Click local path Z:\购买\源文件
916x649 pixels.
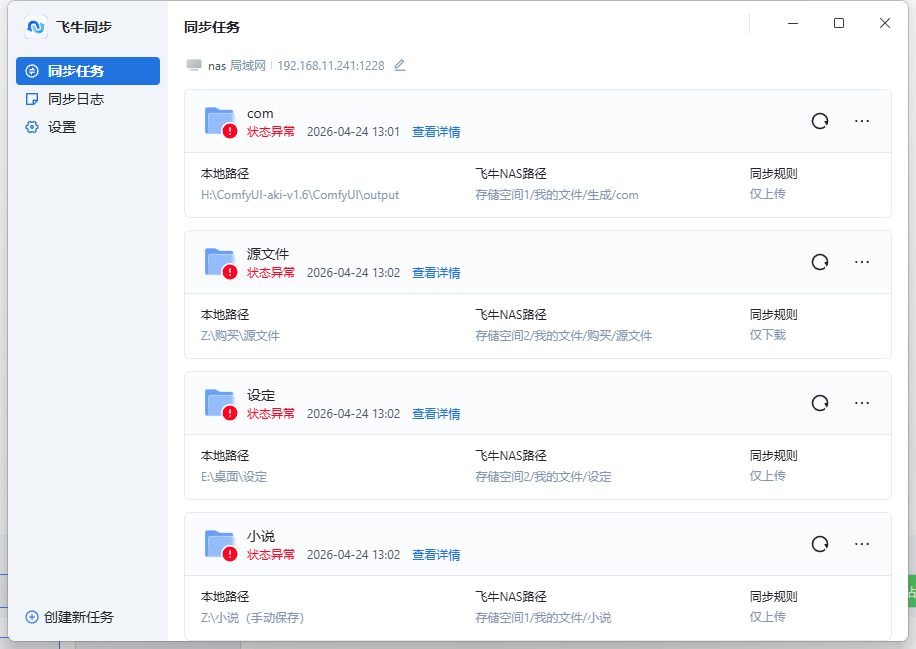click(240, 335)
